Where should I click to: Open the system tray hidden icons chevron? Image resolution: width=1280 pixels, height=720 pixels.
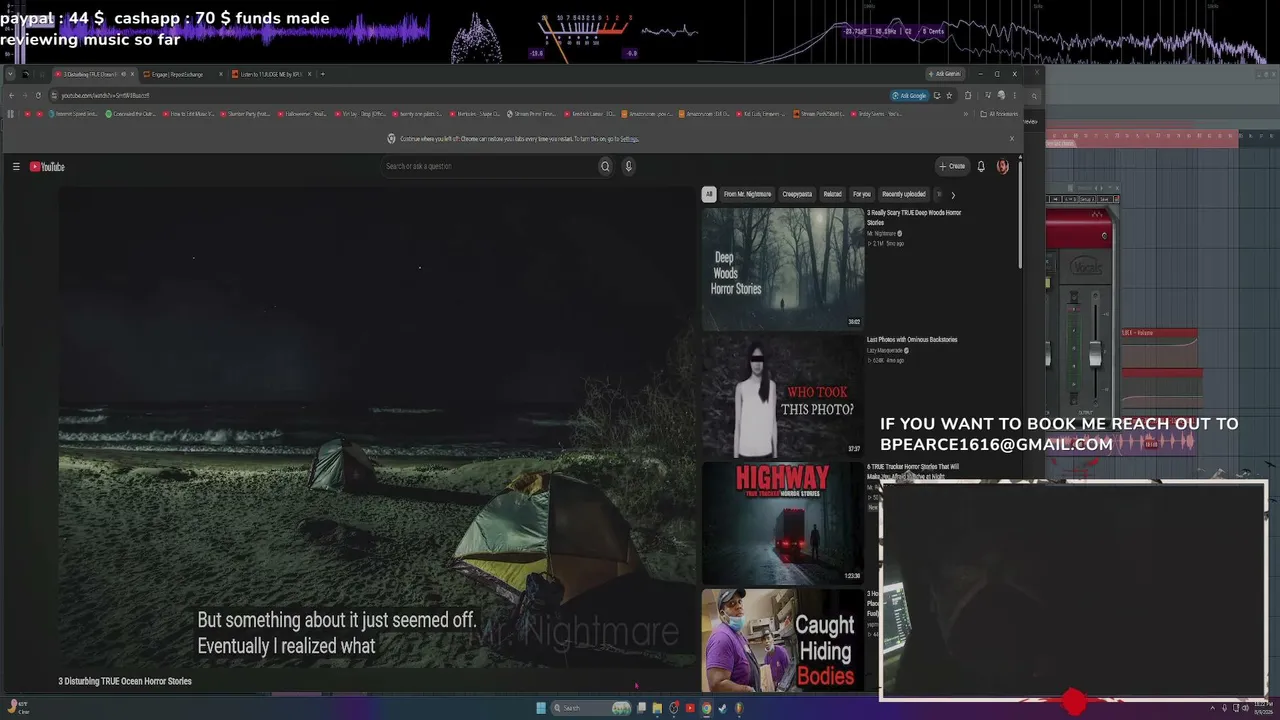tap(1212, 708)
